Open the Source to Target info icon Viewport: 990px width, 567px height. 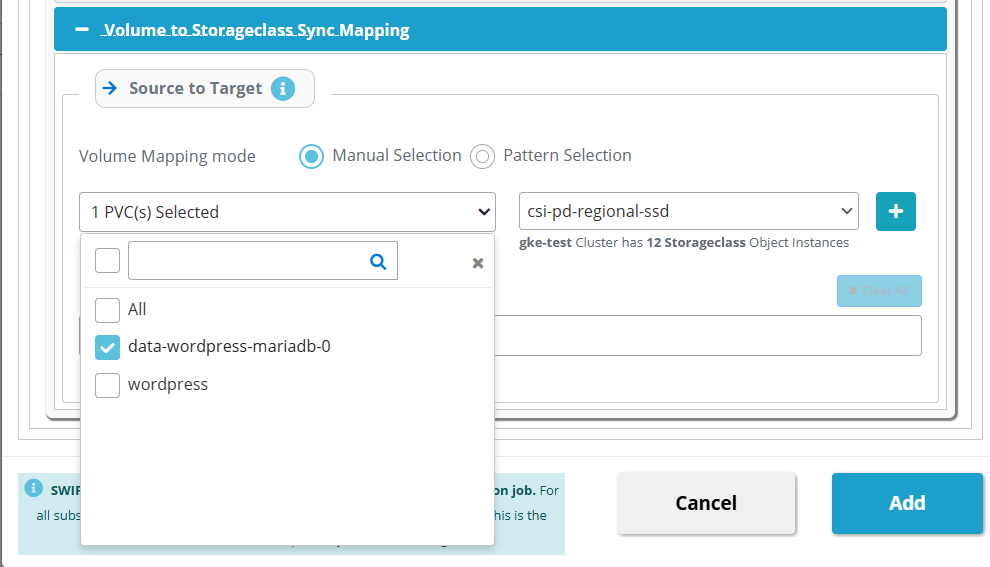point(283,88)
